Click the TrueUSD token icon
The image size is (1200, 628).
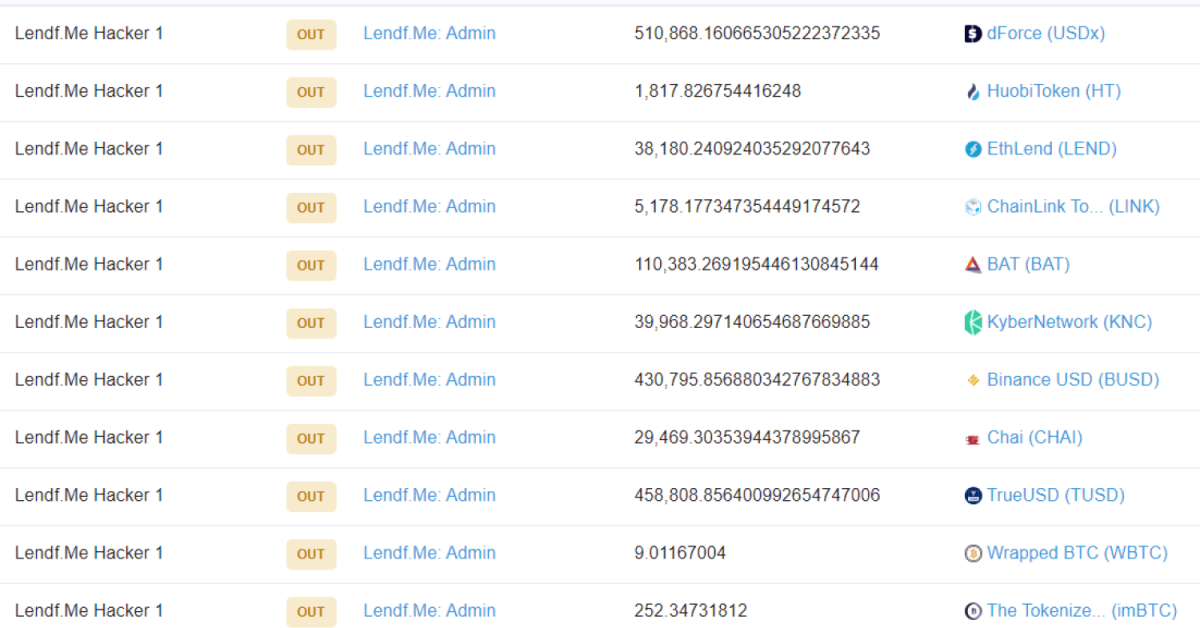tap(972, 496)
